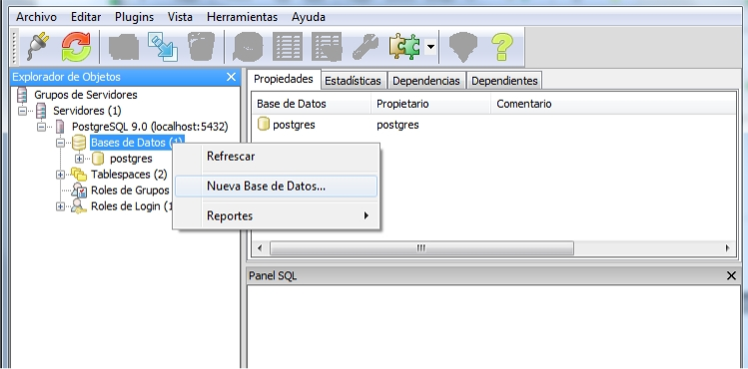The image size is (748, 369).
Task: Click the Base de Datos column header
Action: point(311,103)
